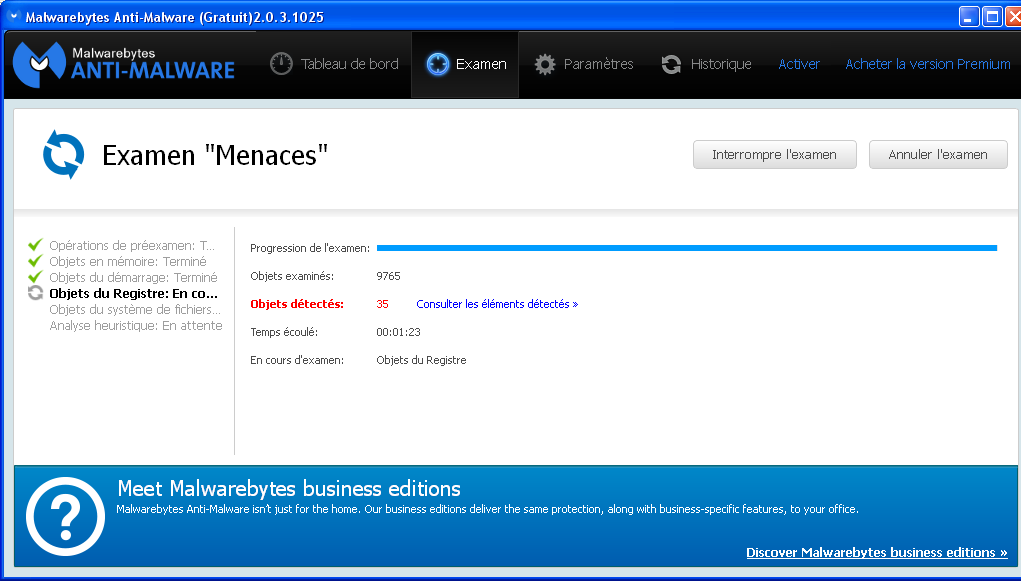The image size is (1021, 581).
Task: Click the green check next to Objets du démarrage
Action: (x=35, y=277)
